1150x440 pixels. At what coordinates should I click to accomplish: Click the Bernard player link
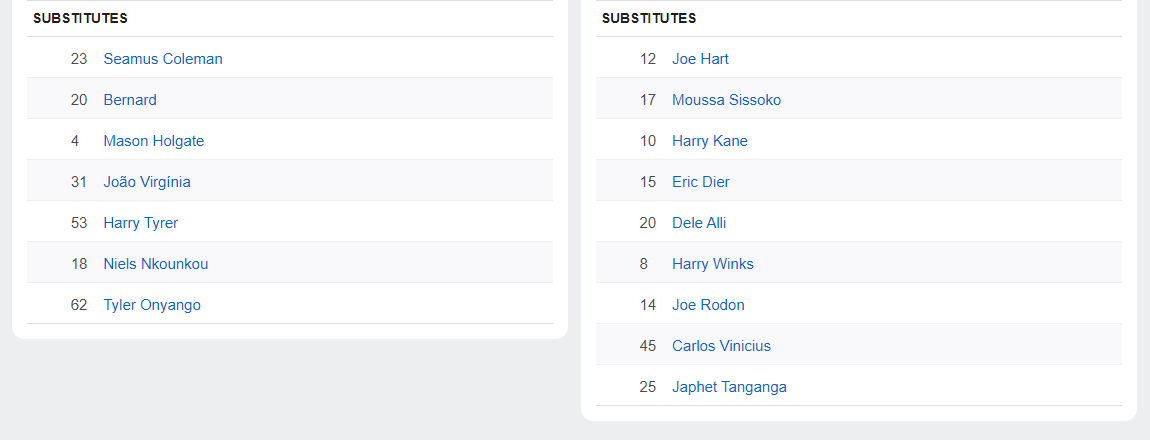click(130, 100)
